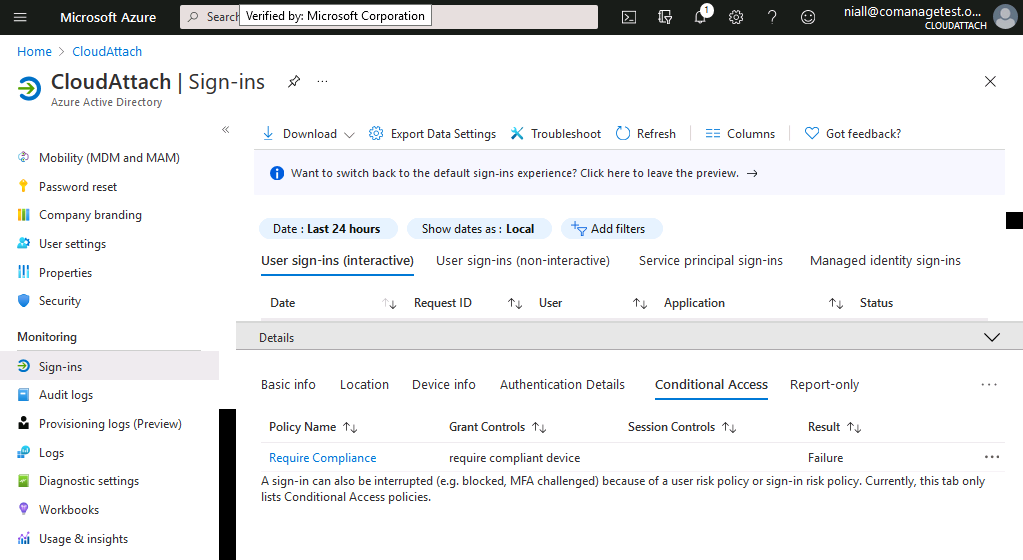The image size is (1023, 560).
Task: Expand the Download dropdown chevron
Action: 349,134
